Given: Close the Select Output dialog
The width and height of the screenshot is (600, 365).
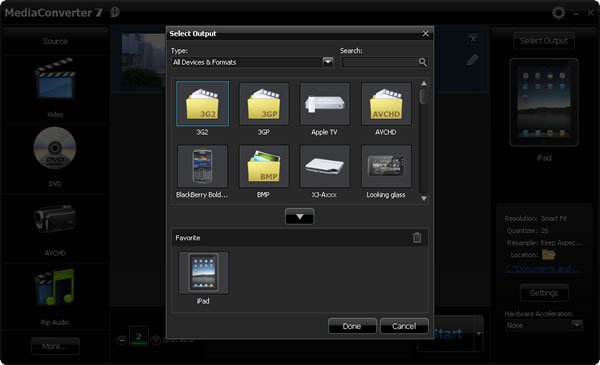Looking at the screenshot, I should pyautogui.click(x=426, y=34).
